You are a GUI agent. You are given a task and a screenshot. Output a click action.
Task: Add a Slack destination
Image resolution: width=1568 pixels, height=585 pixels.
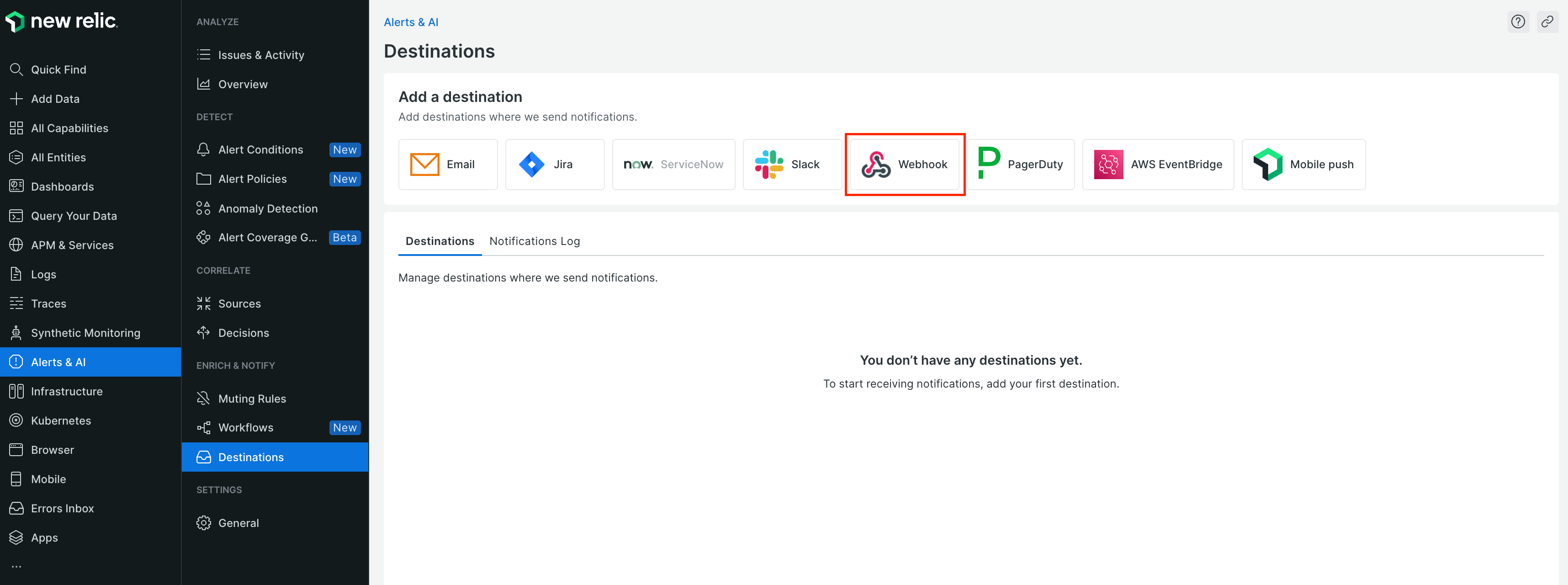point(792,165)
